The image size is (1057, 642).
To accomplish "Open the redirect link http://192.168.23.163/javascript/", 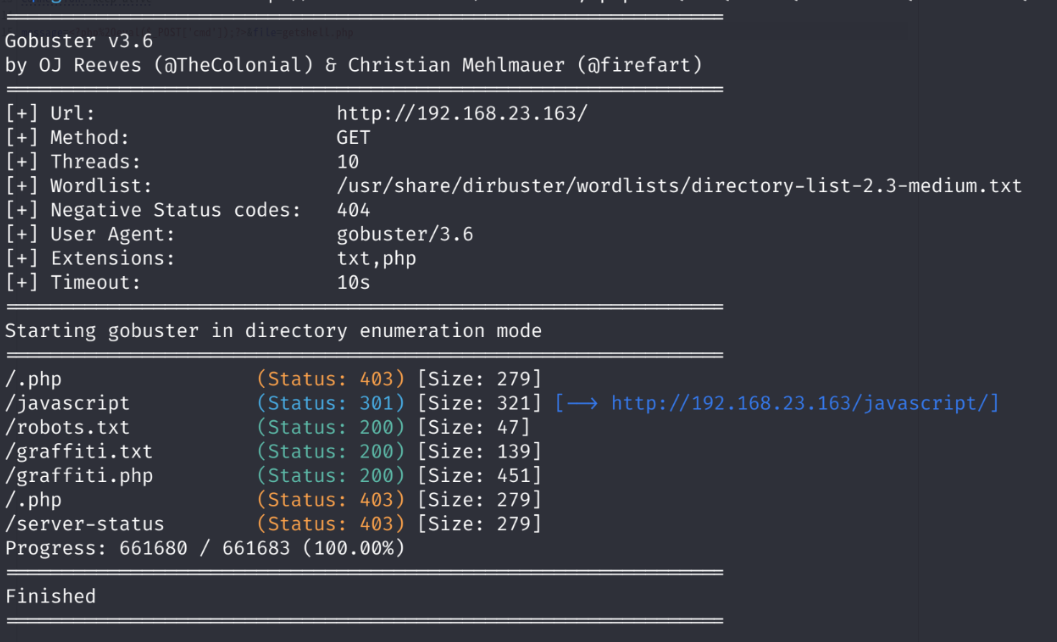I will point(799,403).
